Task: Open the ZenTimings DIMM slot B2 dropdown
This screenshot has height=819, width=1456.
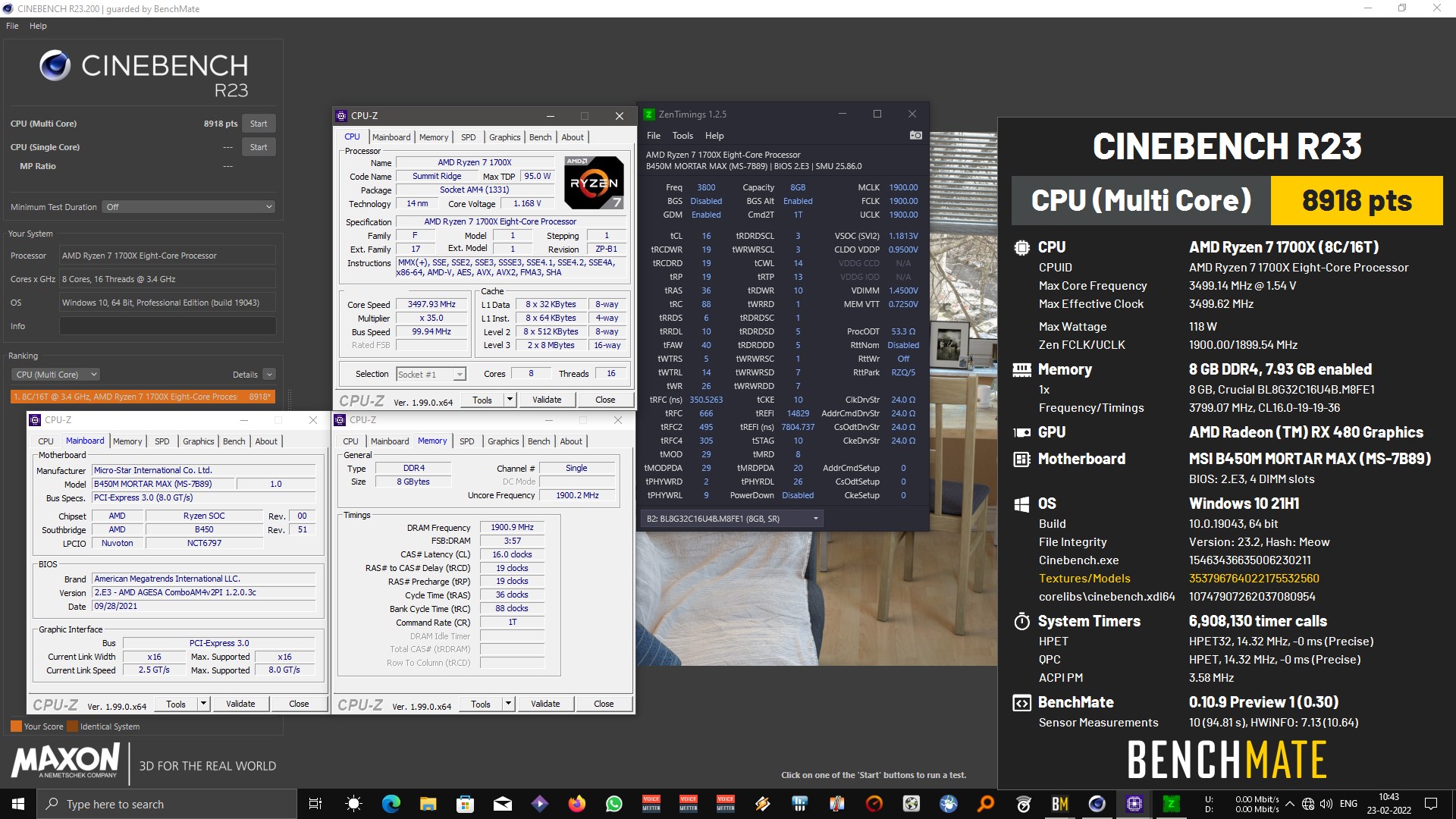Action: (732, 519)
